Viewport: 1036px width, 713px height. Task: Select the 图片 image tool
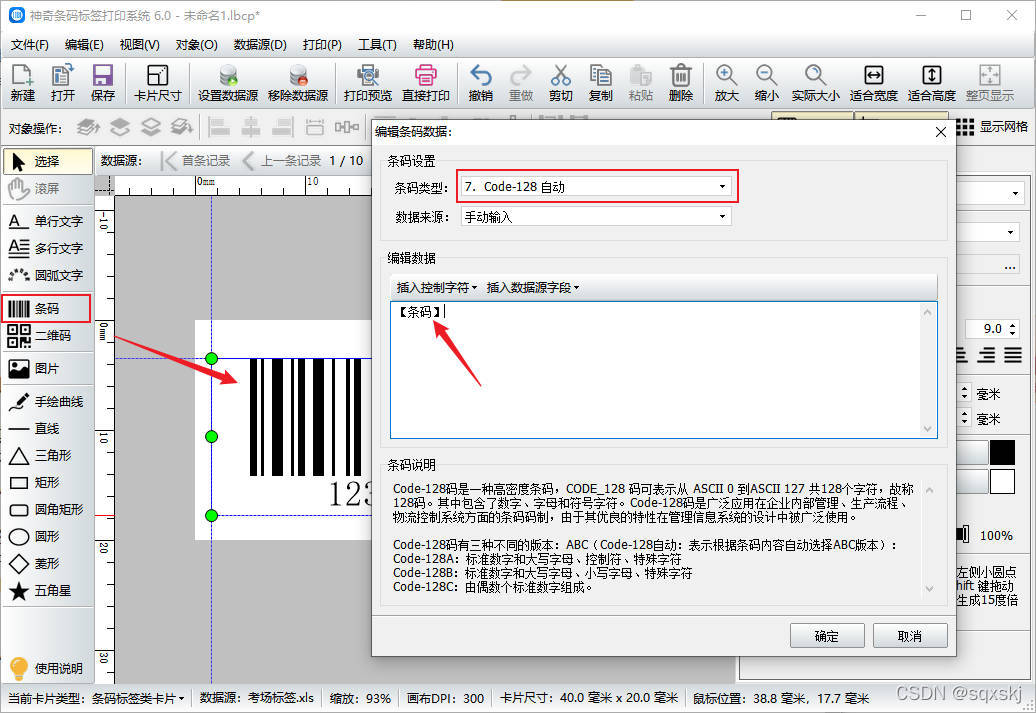[x=48, y=368]
